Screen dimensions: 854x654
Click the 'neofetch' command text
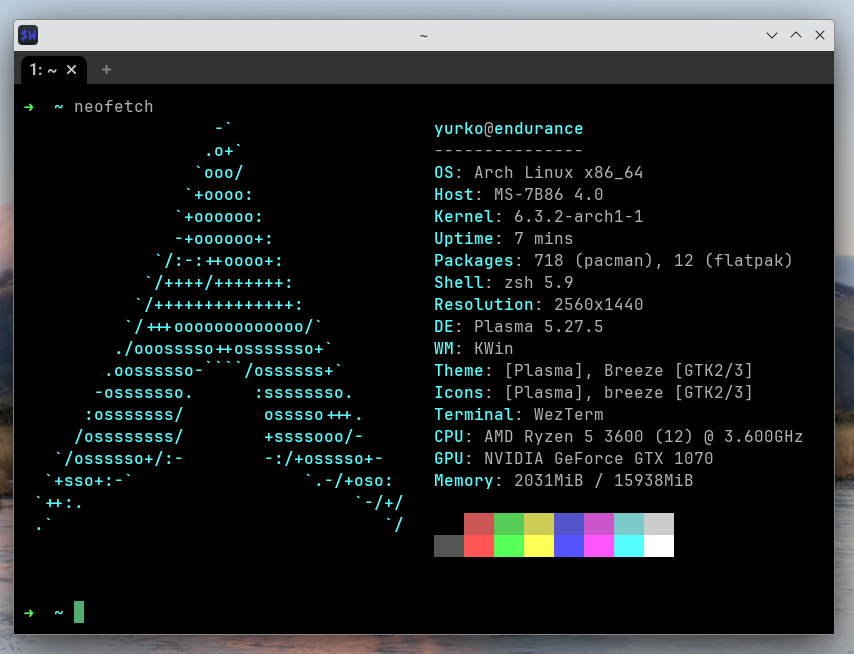[x=114, y=107]
